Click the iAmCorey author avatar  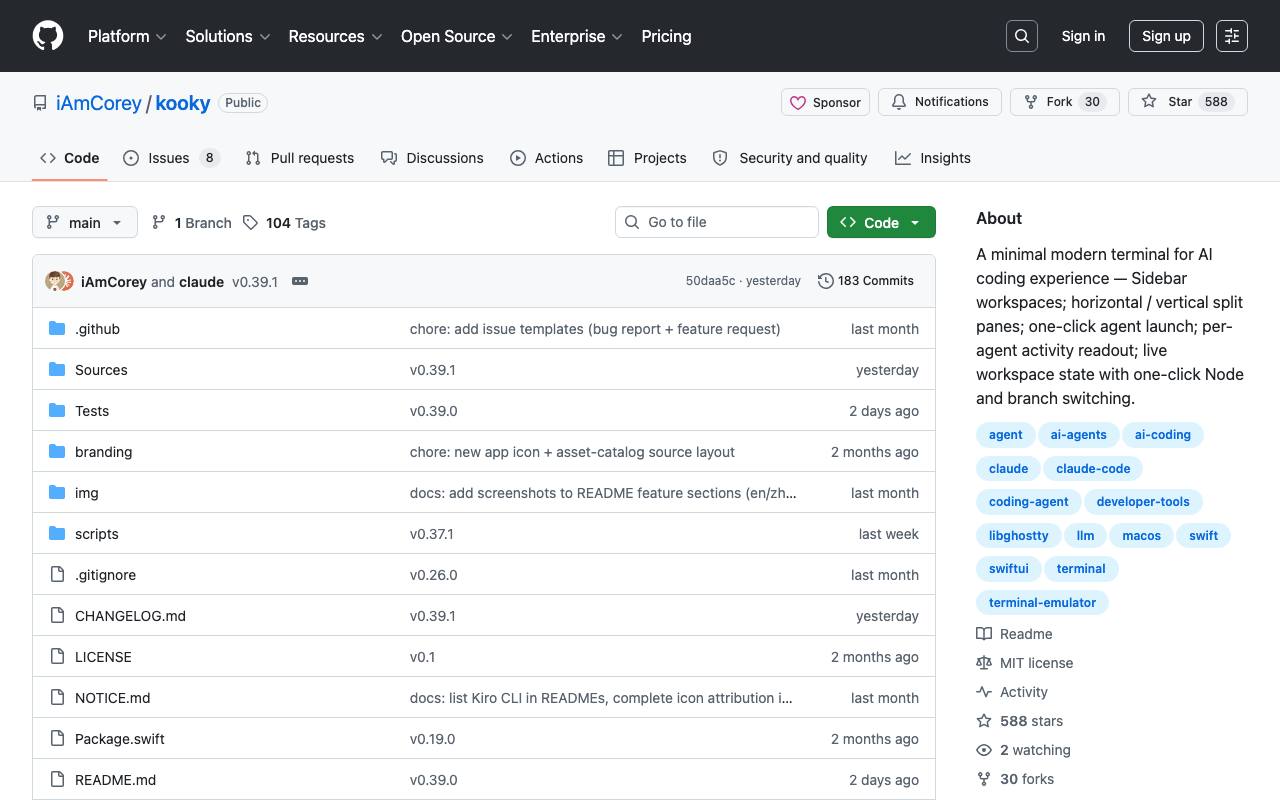click(54, 281)
